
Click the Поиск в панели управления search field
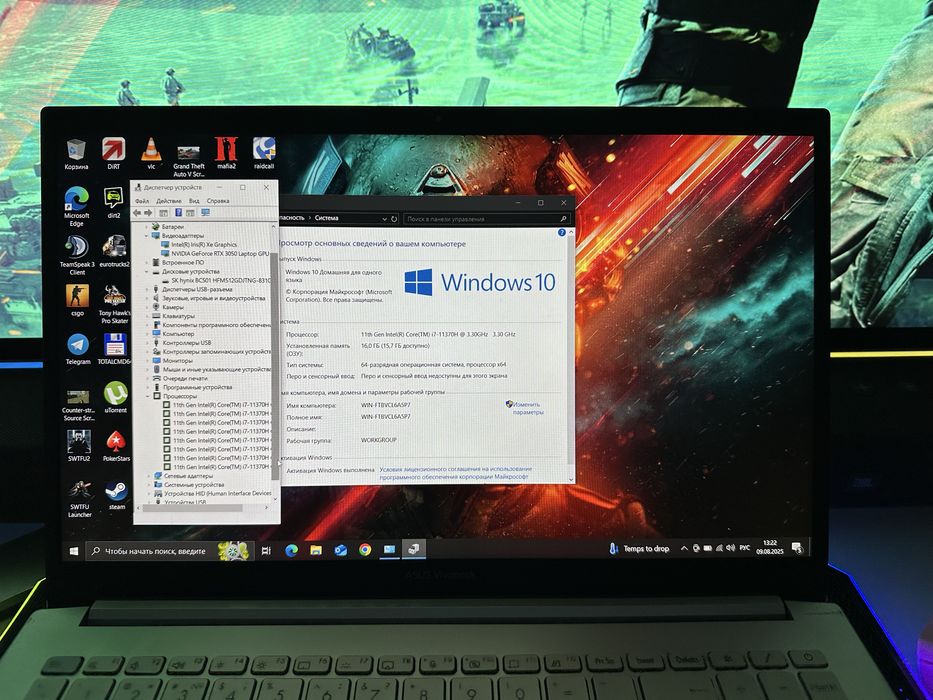point(487,219)
